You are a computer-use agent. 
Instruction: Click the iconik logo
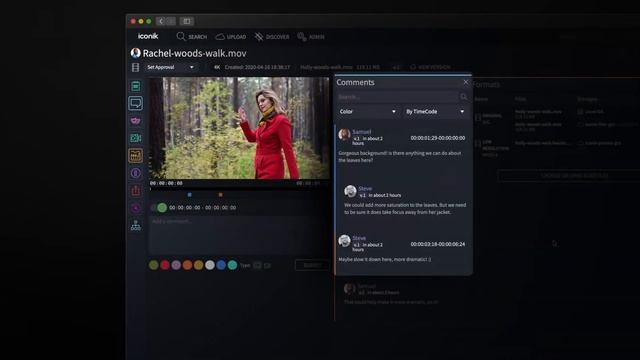pyautogui.click(x=148, y=36)
